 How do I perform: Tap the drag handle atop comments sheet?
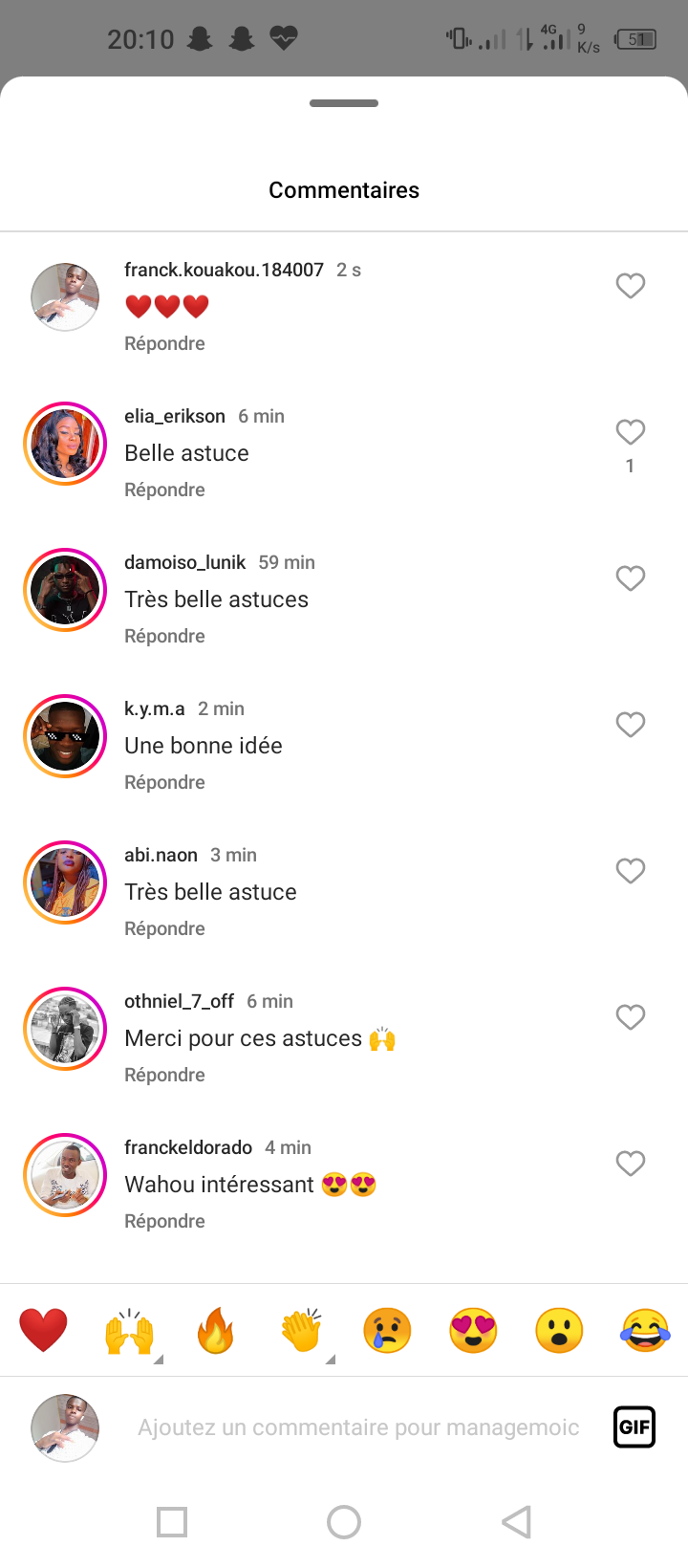(x=344, y=103)
